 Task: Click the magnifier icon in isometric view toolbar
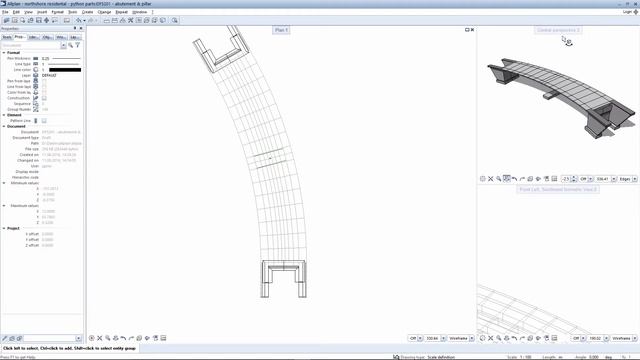[x=499, y=338]
